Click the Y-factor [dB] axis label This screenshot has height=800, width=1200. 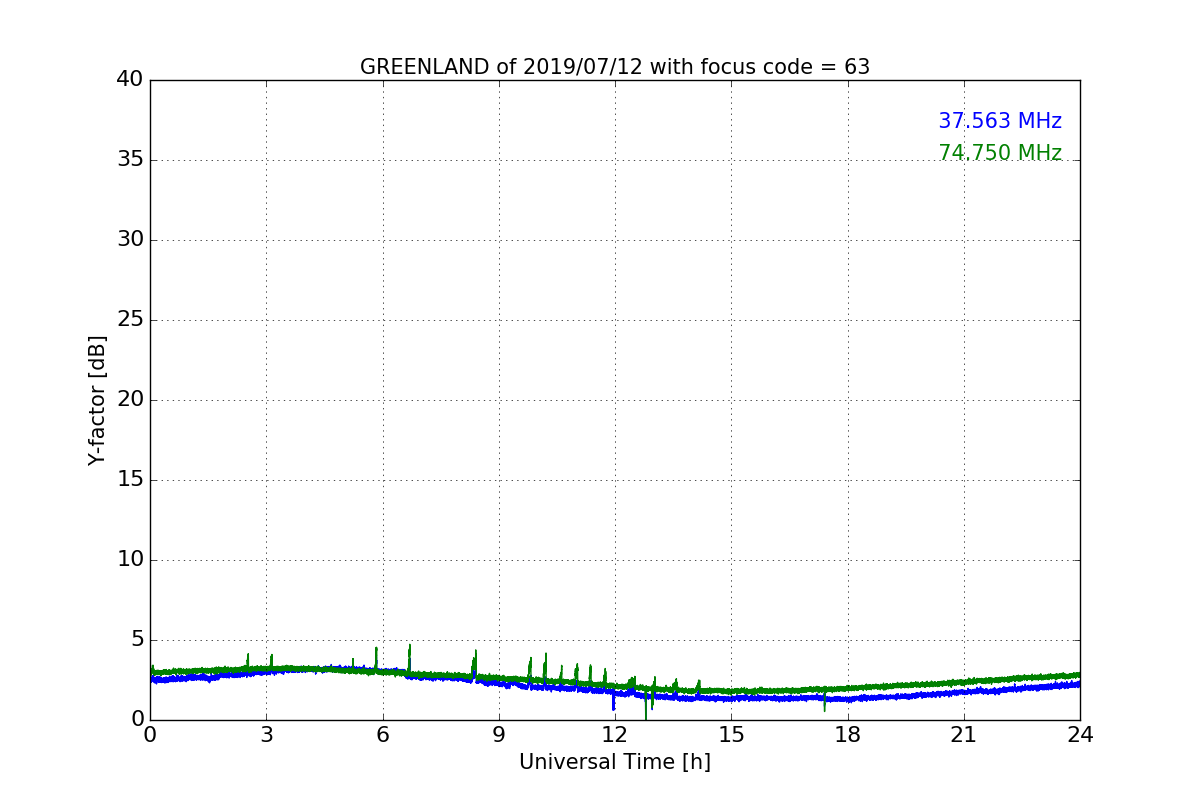pyautogui.click(x=97, y=400)
